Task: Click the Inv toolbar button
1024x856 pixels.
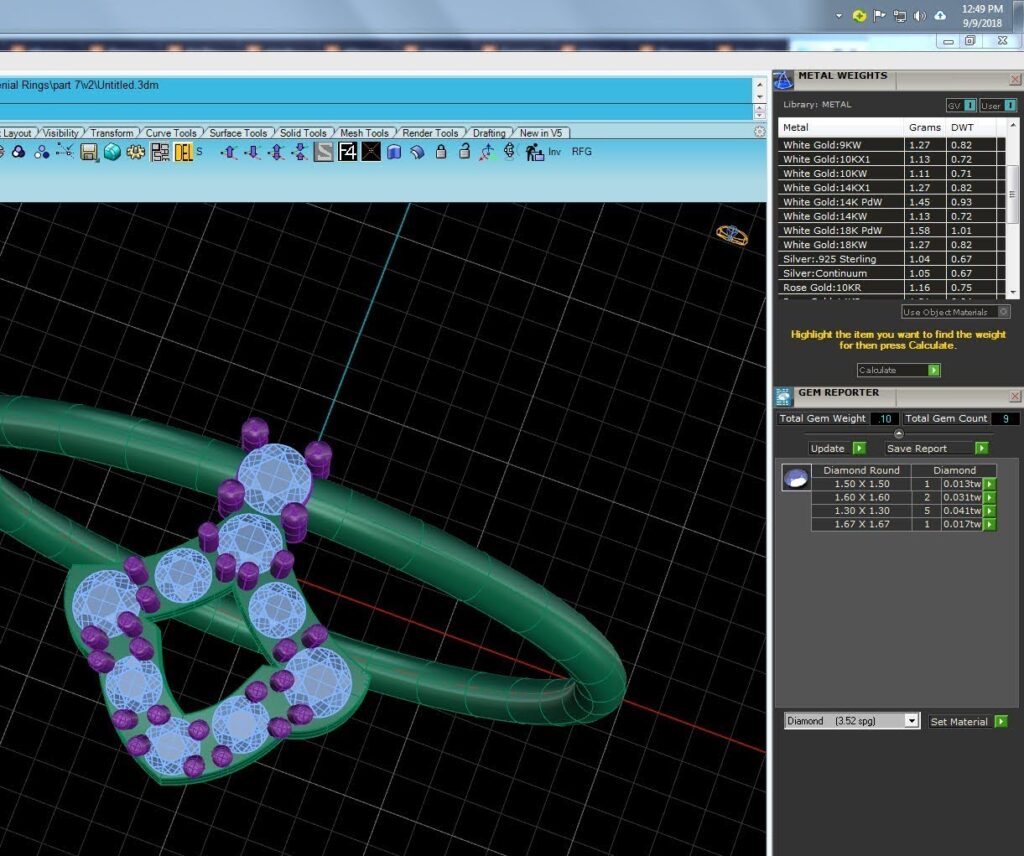Action: 554,151
